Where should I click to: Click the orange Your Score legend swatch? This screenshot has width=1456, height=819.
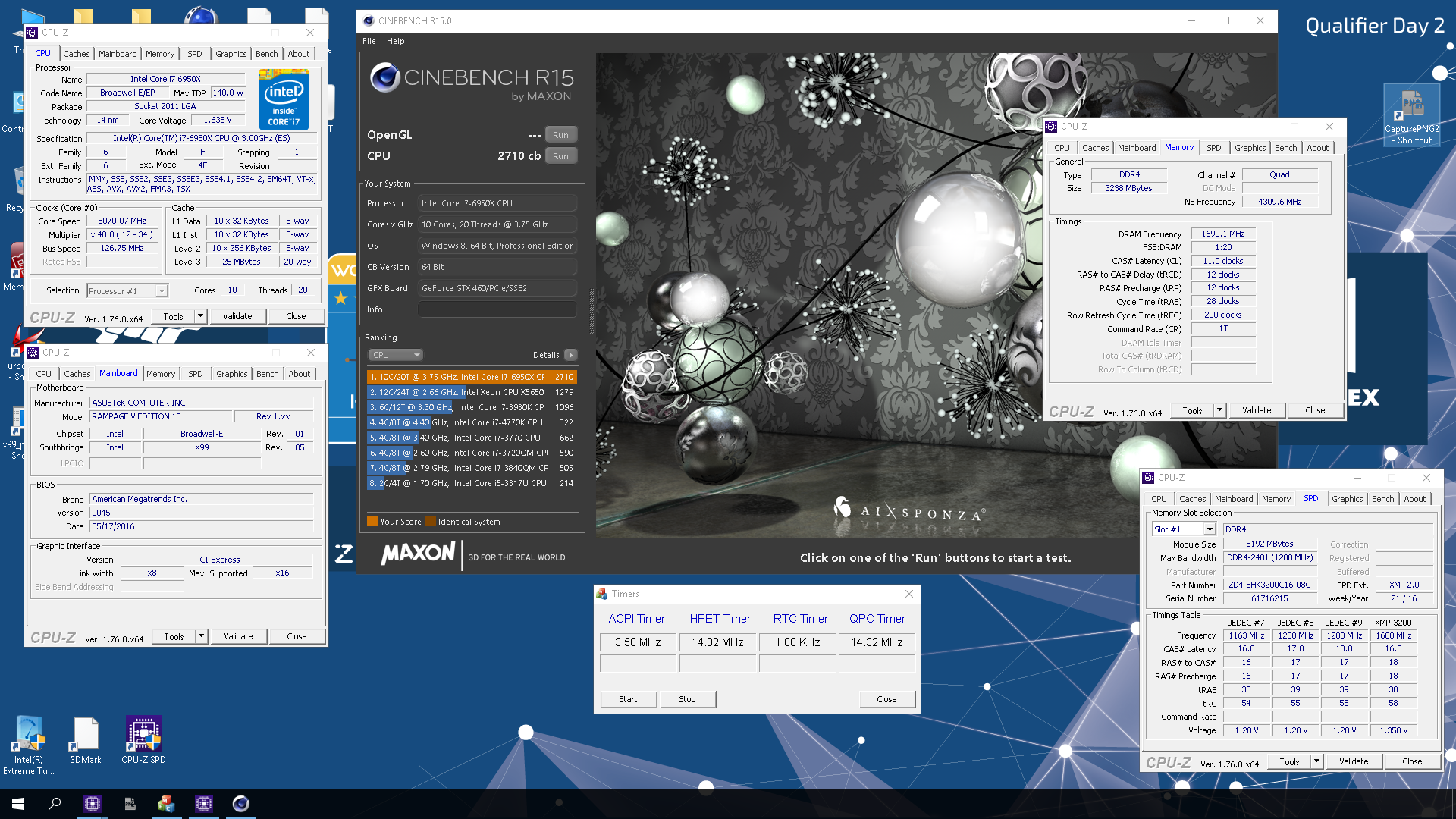tap(372, 522)
